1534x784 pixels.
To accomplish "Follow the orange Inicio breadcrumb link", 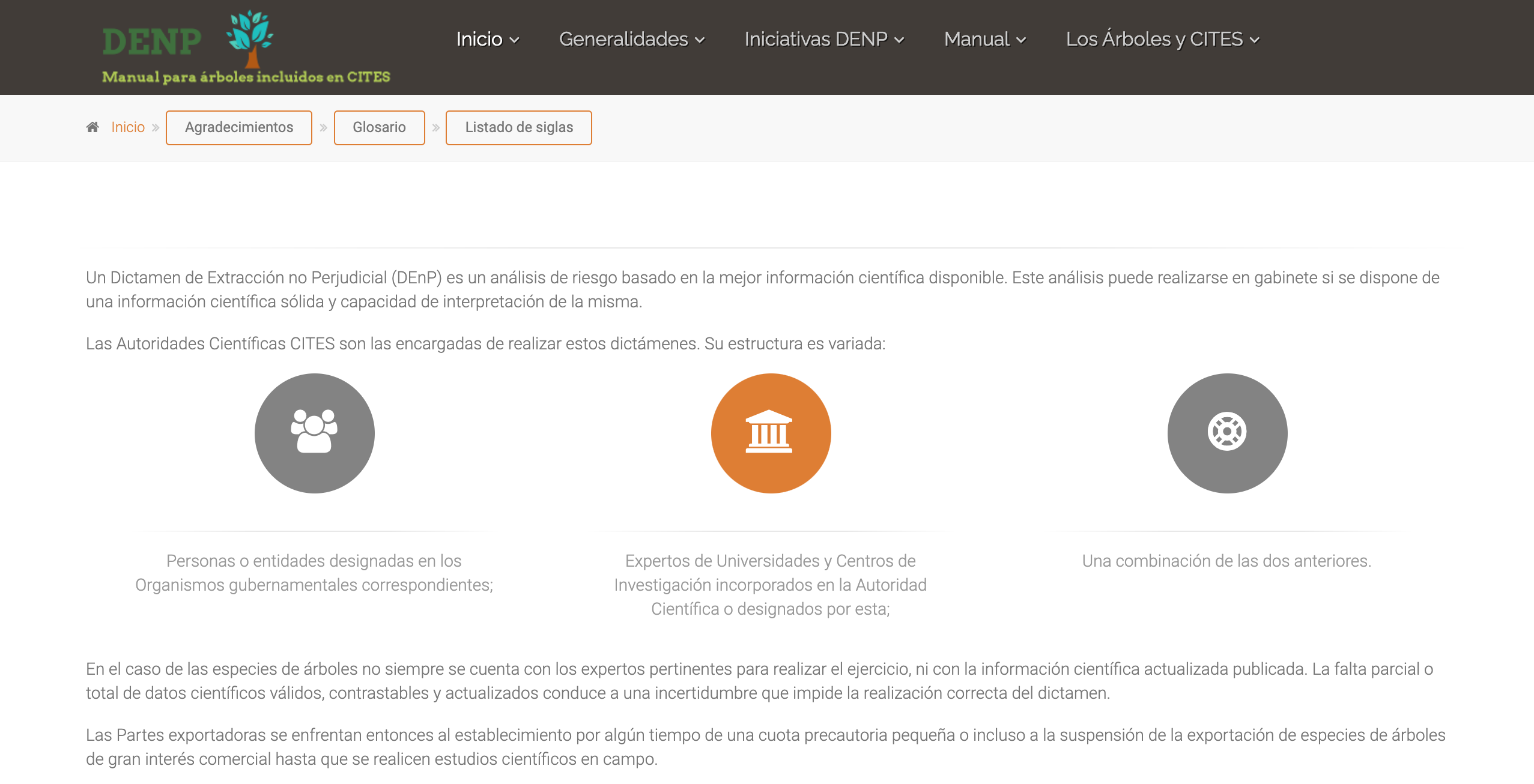I will (128, 127).
